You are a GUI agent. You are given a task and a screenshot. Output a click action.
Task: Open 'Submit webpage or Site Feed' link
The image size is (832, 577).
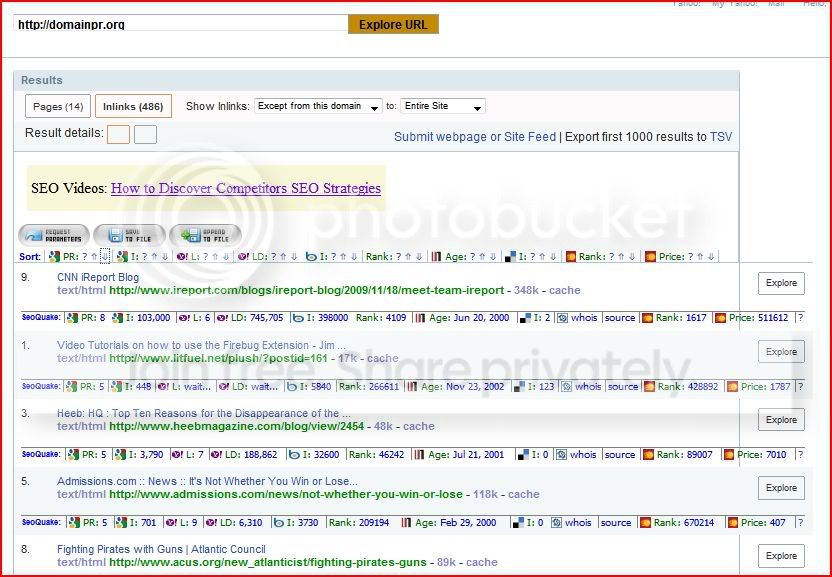(x=475, y=137)
